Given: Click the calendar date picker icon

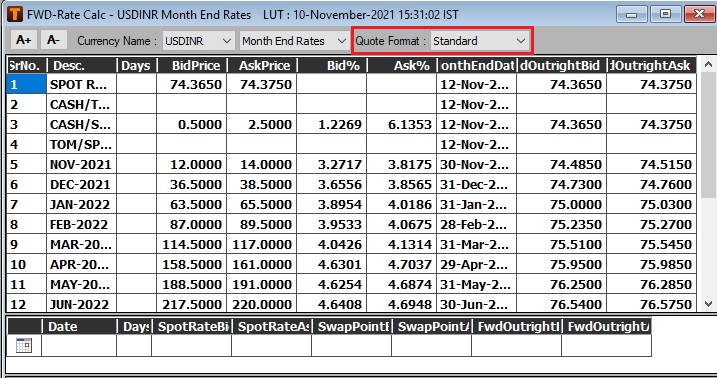Looking at the screenshot, I should pos(24,345).
